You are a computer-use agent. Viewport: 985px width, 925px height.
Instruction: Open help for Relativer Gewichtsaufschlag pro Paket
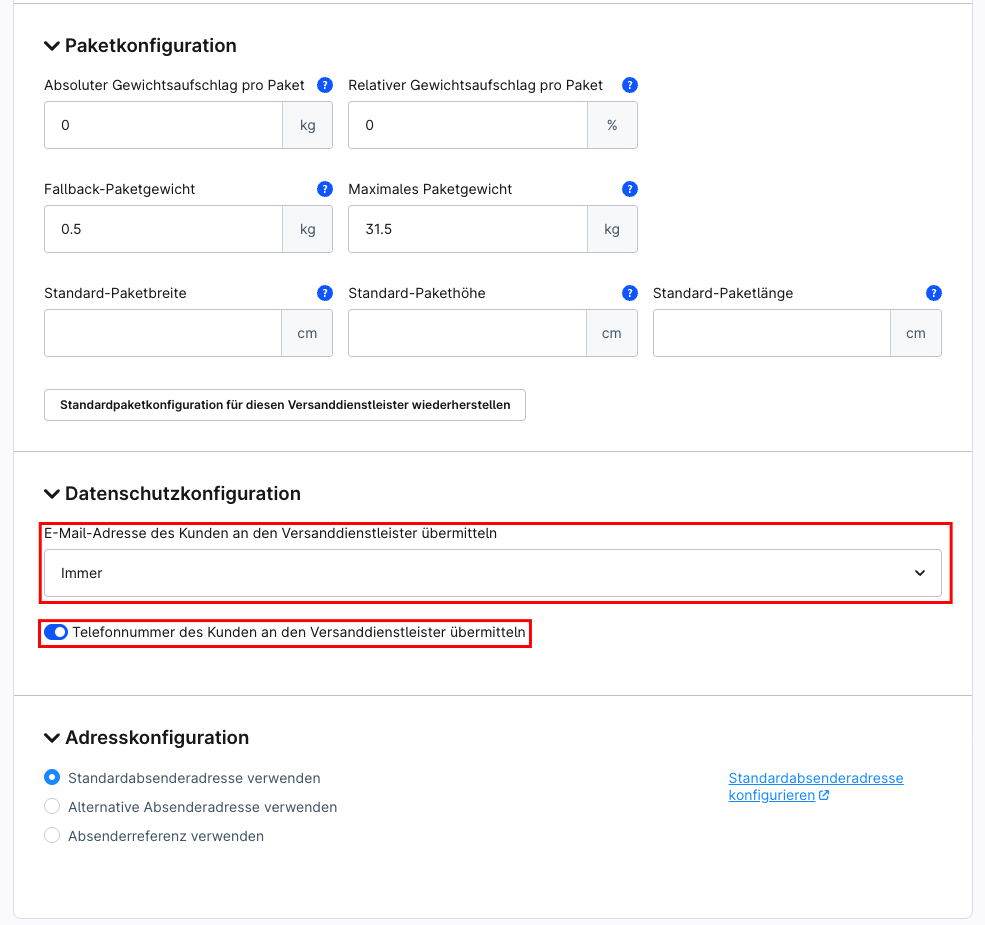(x=629, y=85)
